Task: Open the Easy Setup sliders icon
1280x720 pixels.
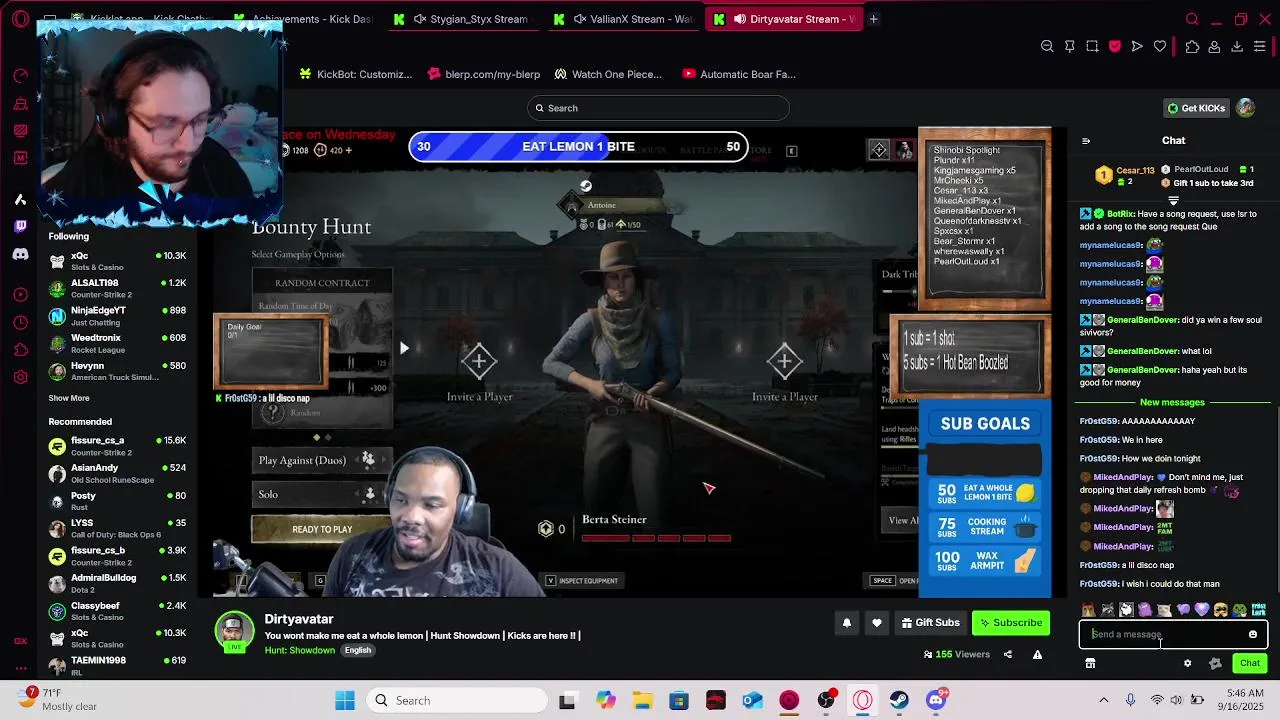Action: coord(1260,46)
